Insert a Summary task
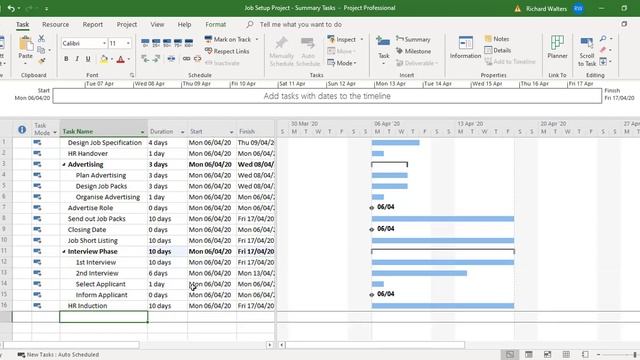 pos(413,40)
